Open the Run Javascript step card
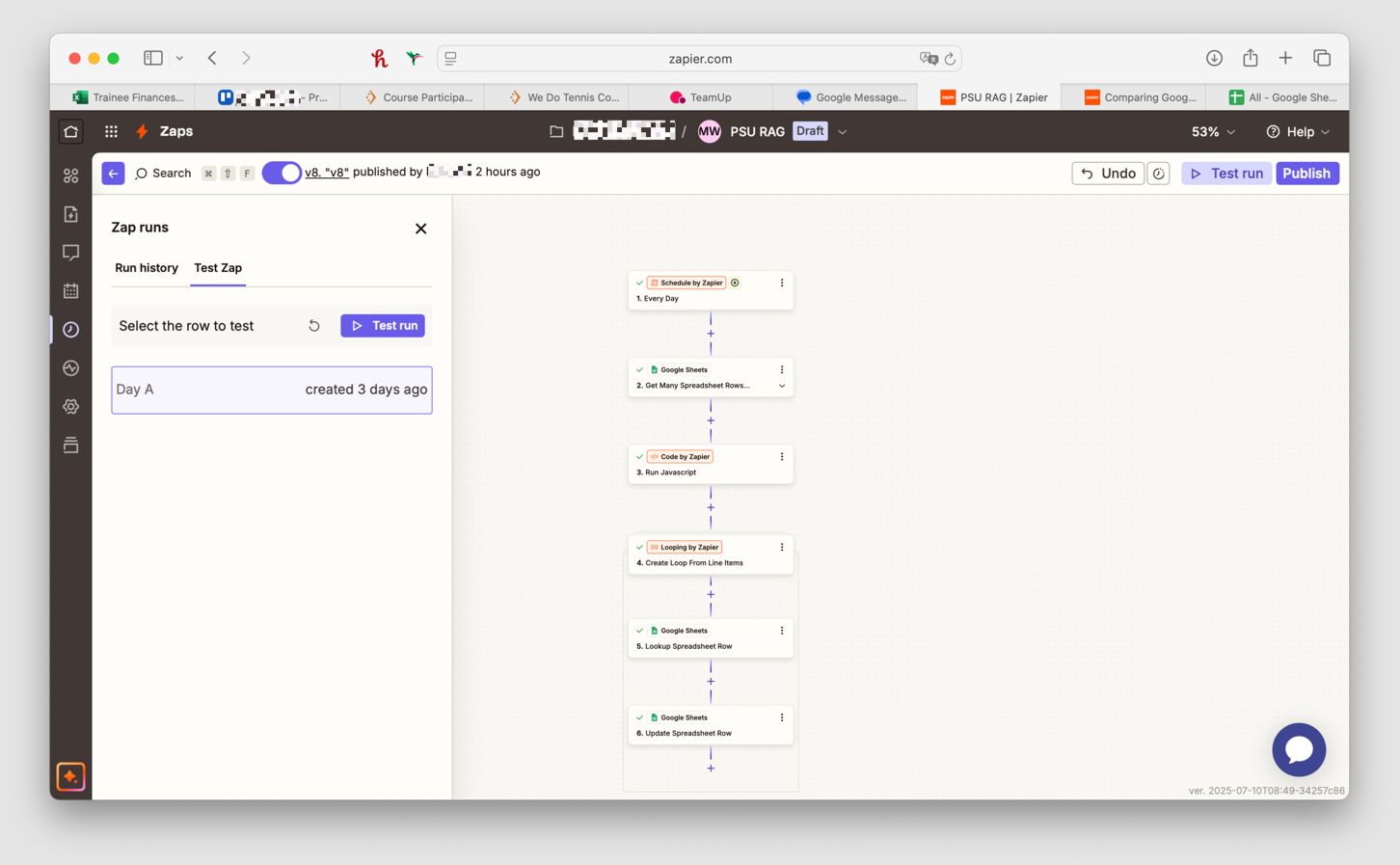Screen dimensions: 1400x865 [x=711, y=464]
